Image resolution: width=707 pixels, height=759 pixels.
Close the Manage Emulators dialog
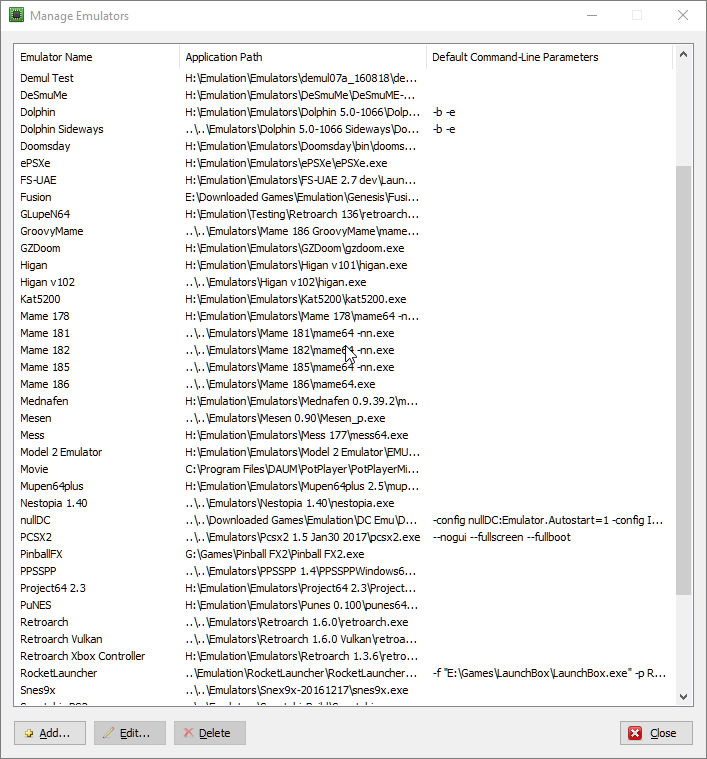coord(656,733)
